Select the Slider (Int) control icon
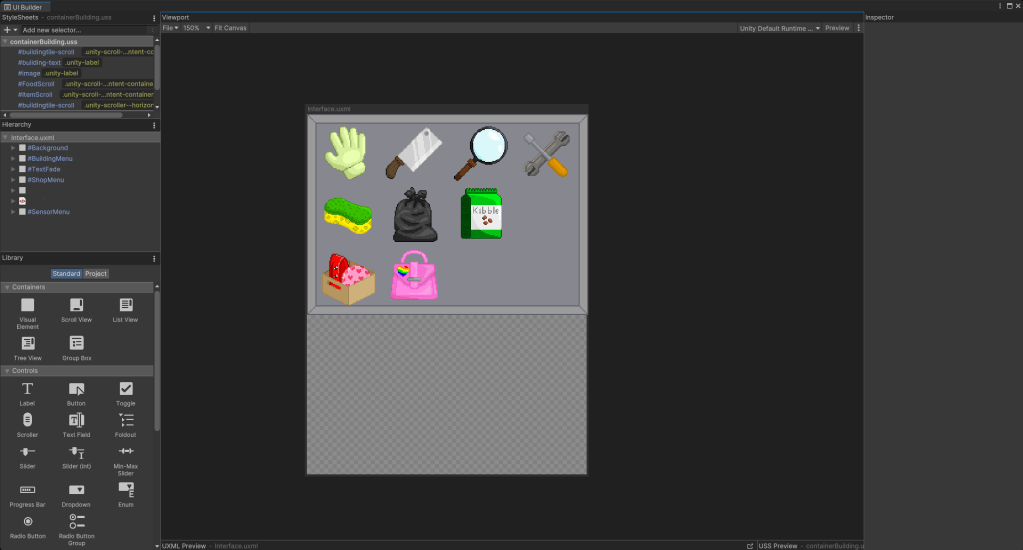The height and width of the screenshot is (550, 1023). [x=76, y=452]
